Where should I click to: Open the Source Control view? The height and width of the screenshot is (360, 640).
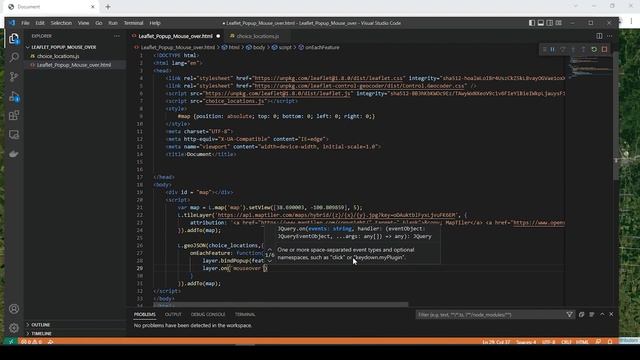[14, 76]
